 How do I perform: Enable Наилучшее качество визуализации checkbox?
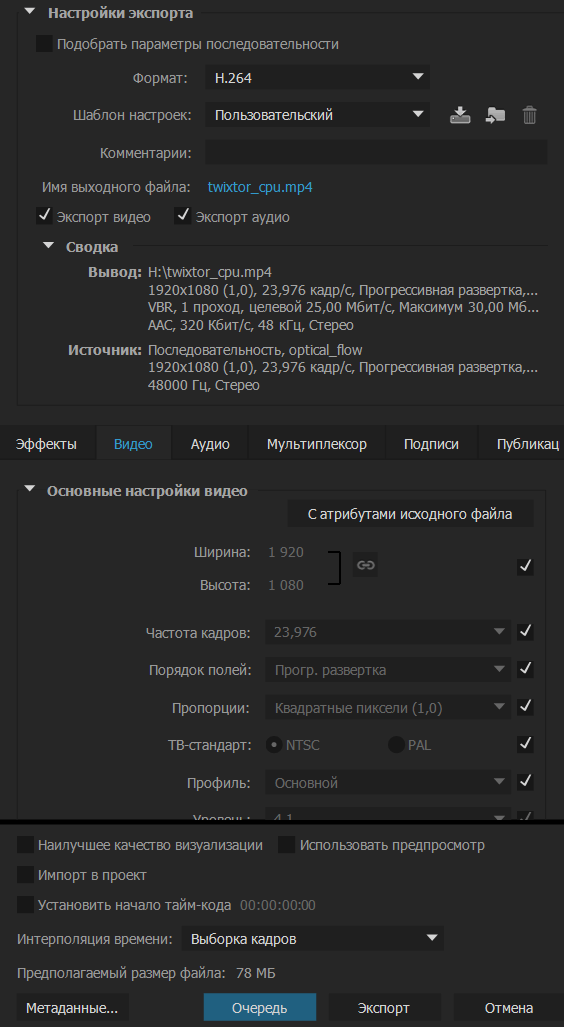click(x=25, y=844)
